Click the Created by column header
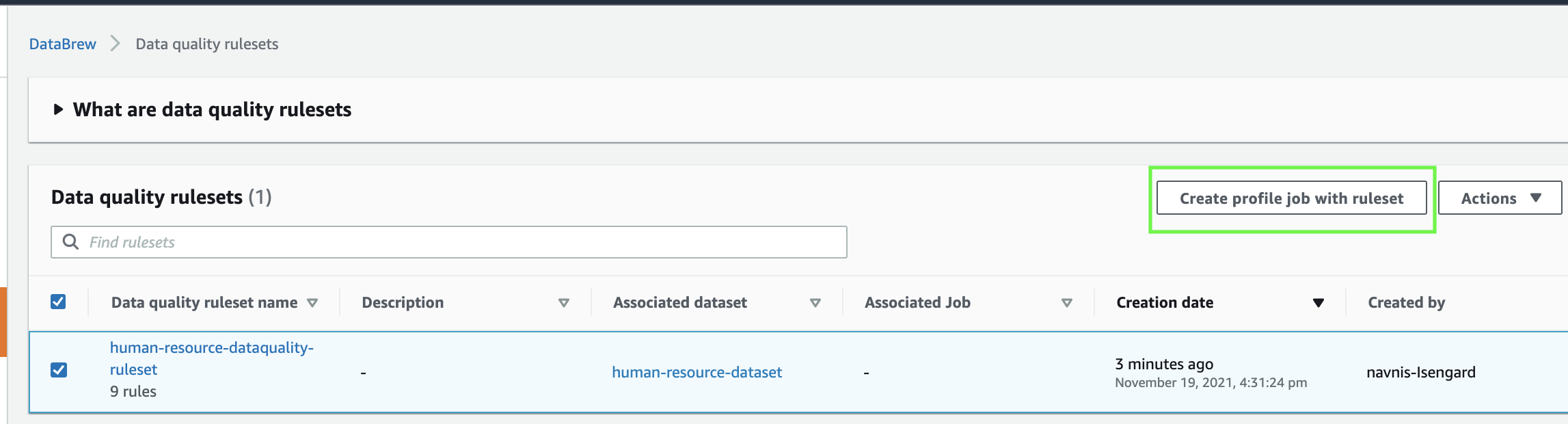 [x=1406, y=302]
